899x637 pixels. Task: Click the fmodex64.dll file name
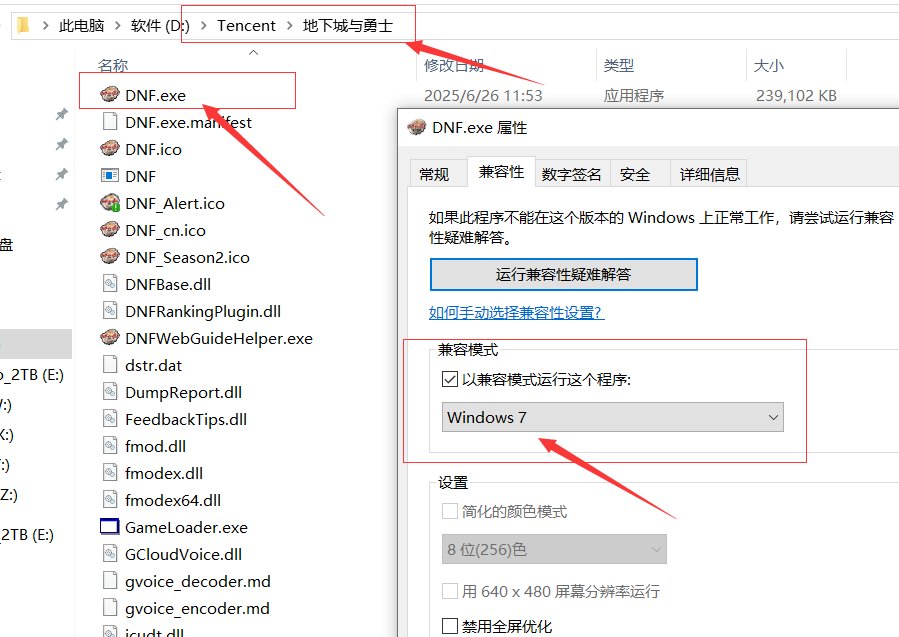pyautogui.click(x=173, y=500)
